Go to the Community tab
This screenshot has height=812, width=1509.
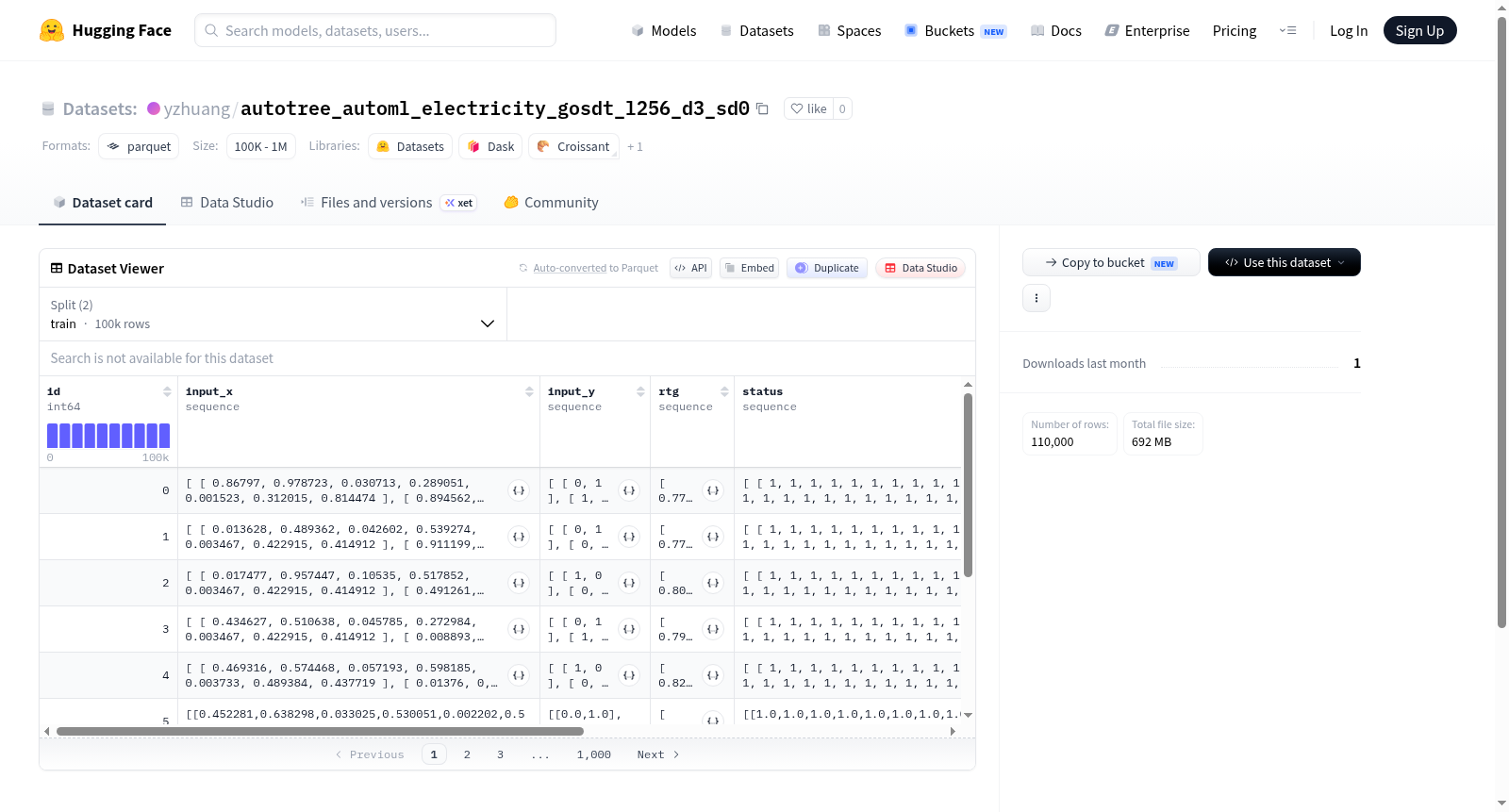(x=551, y=203)
